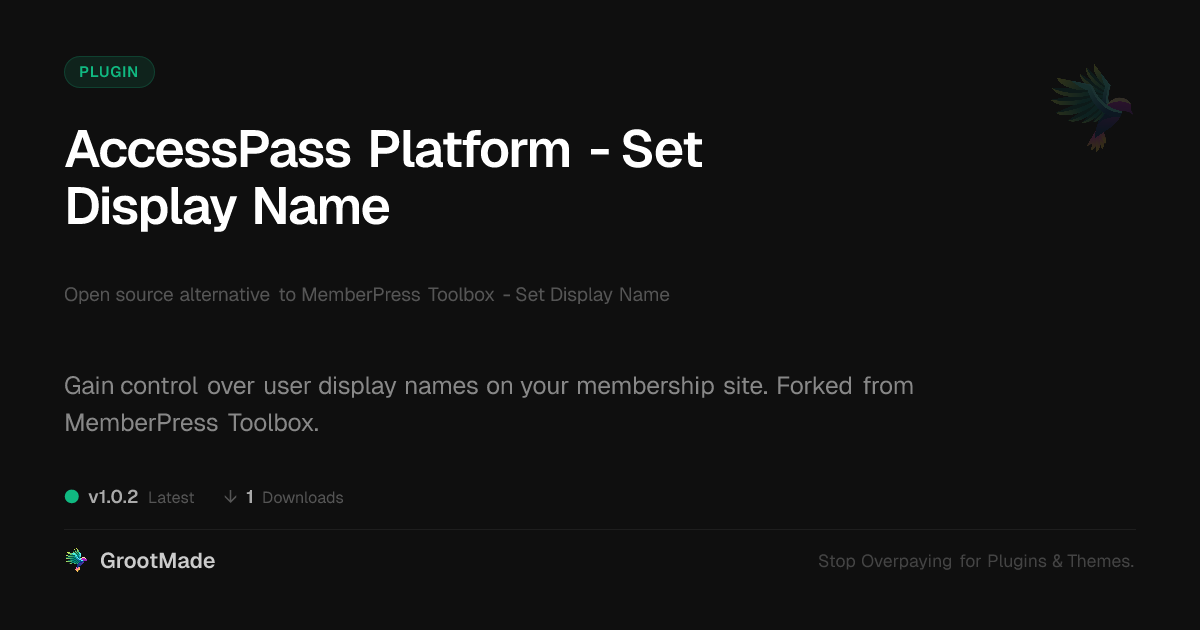The image size is (1200, 630).
Task: Click the green status dot beside v1.0.2
Action: click(72, 497)
